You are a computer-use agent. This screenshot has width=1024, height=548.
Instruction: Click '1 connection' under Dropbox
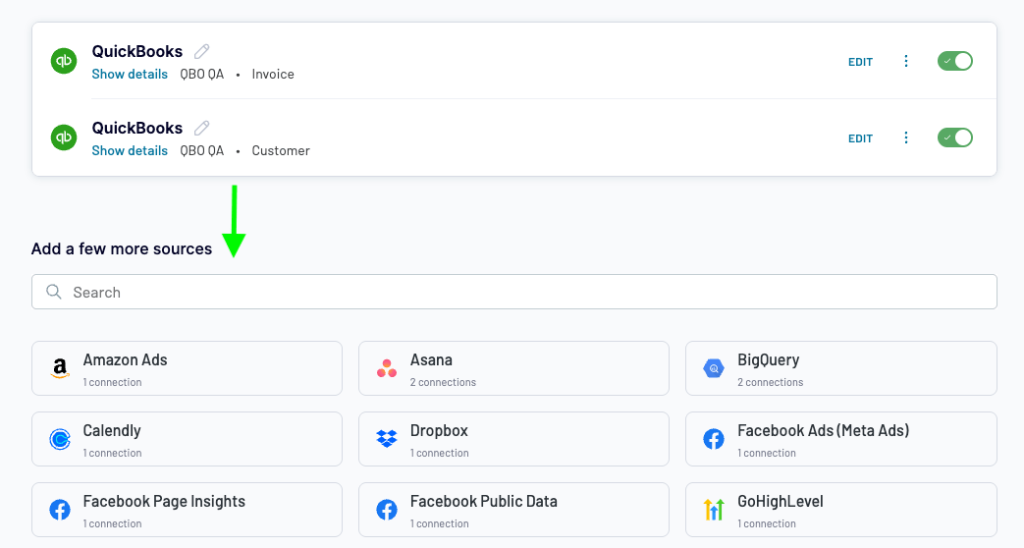pos(440,453)
